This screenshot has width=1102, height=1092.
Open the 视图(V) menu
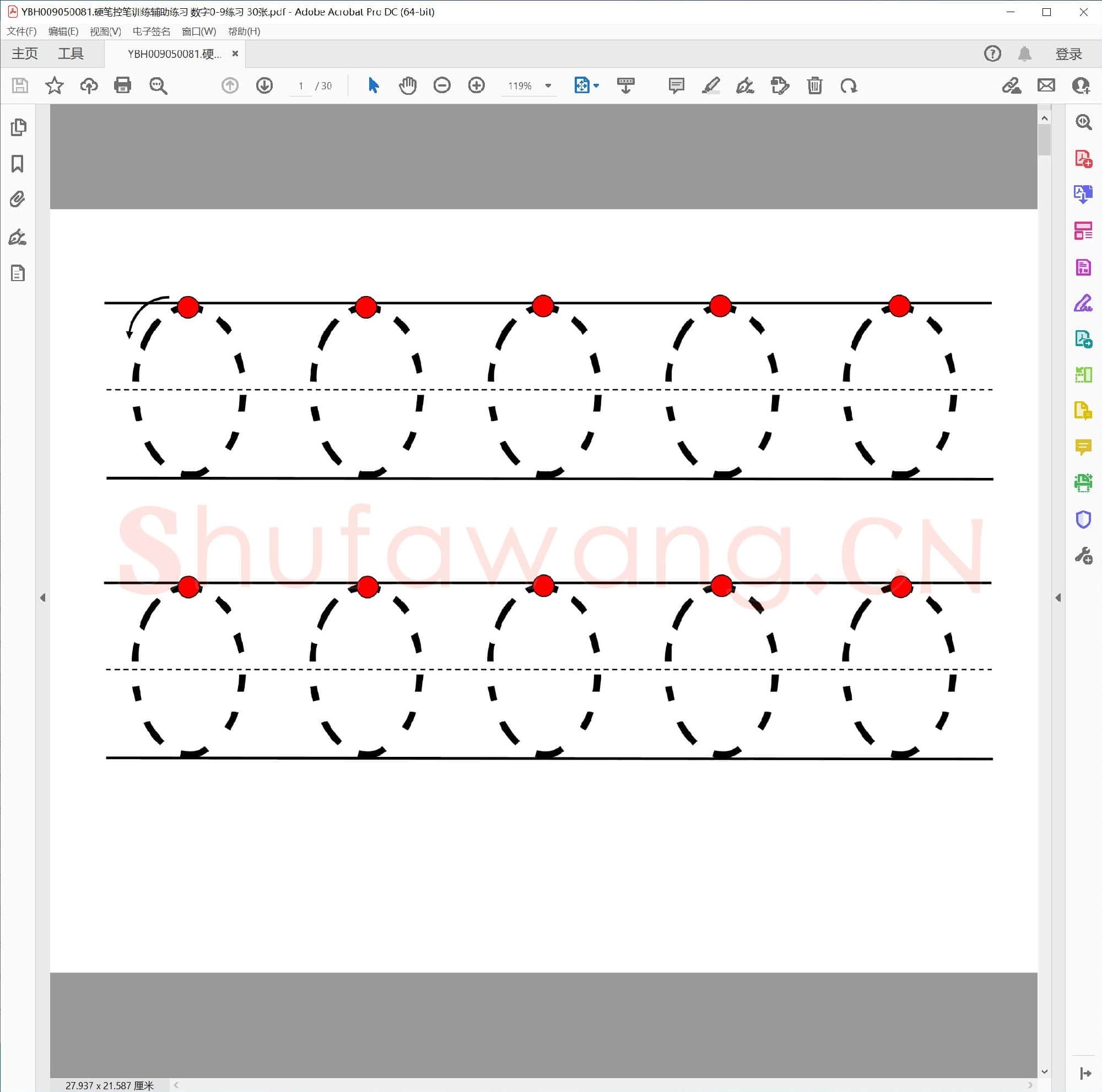click(x=106, y=31)
